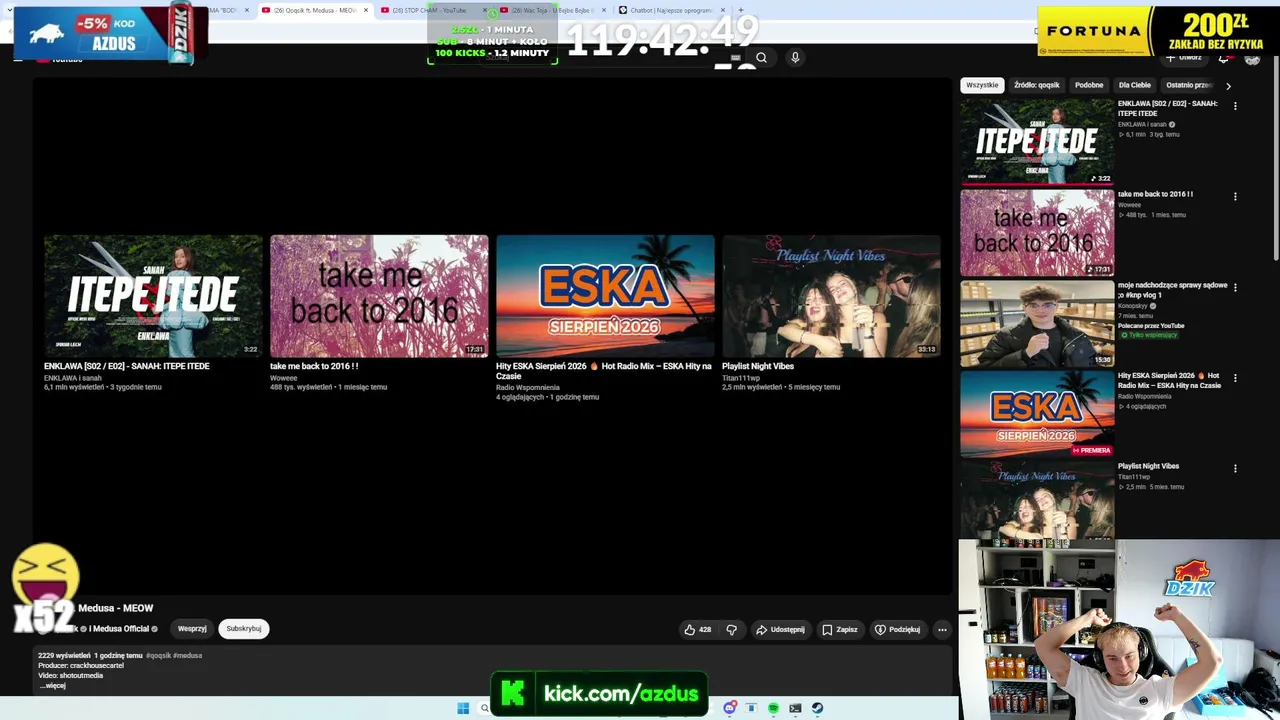Screen dimensions: 1280x720
Task: Open Windows Start menu
Action: [463, 708]
